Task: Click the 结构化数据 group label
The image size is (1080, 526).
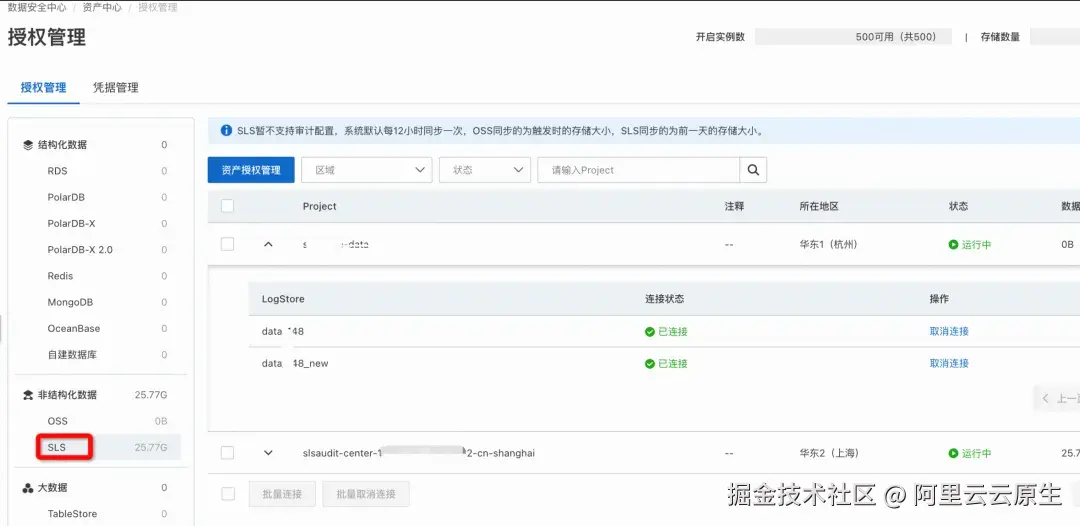Action: coord(62,145)
